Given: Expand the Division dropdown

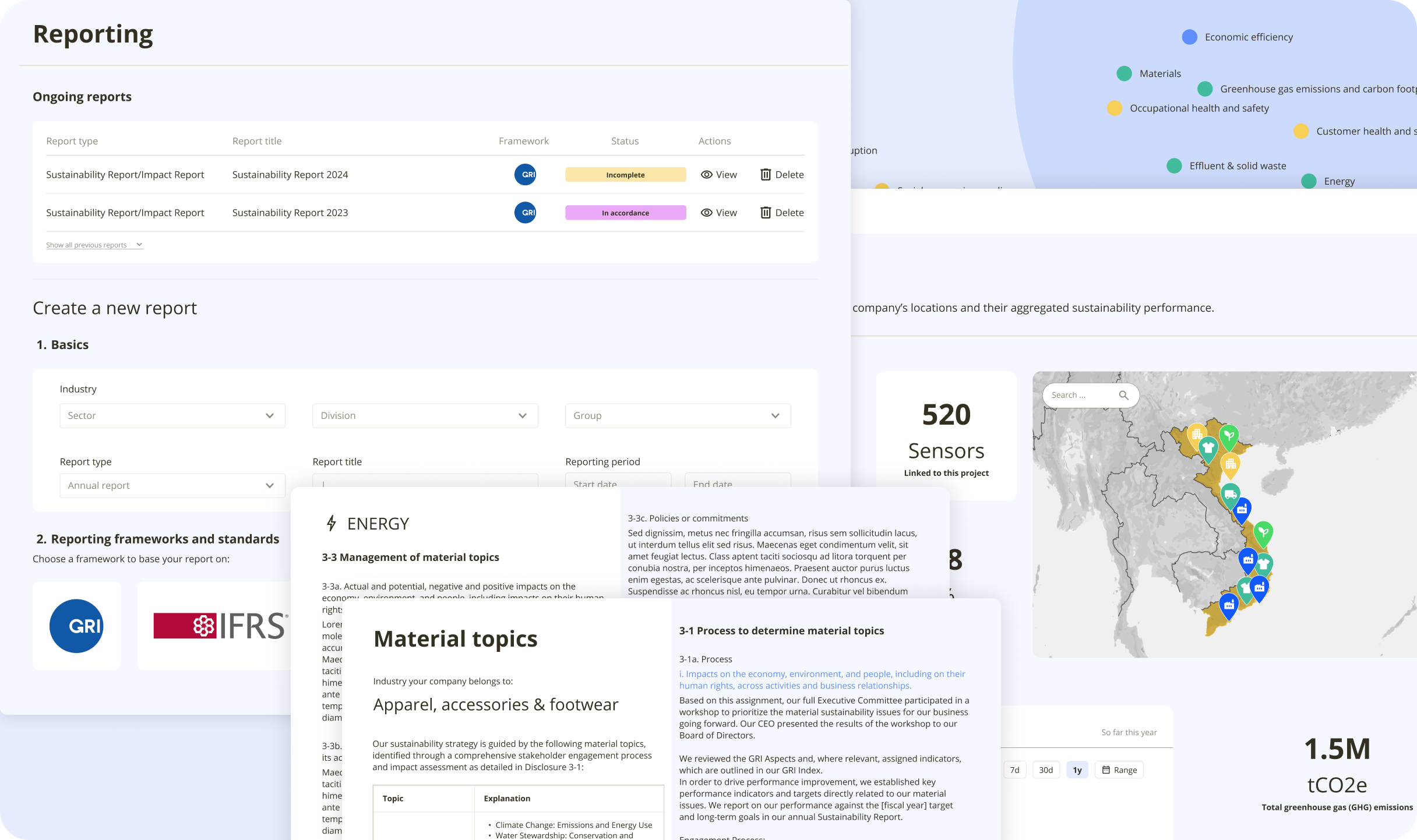Looking at the screenshot, I should (x=425, y=415).
